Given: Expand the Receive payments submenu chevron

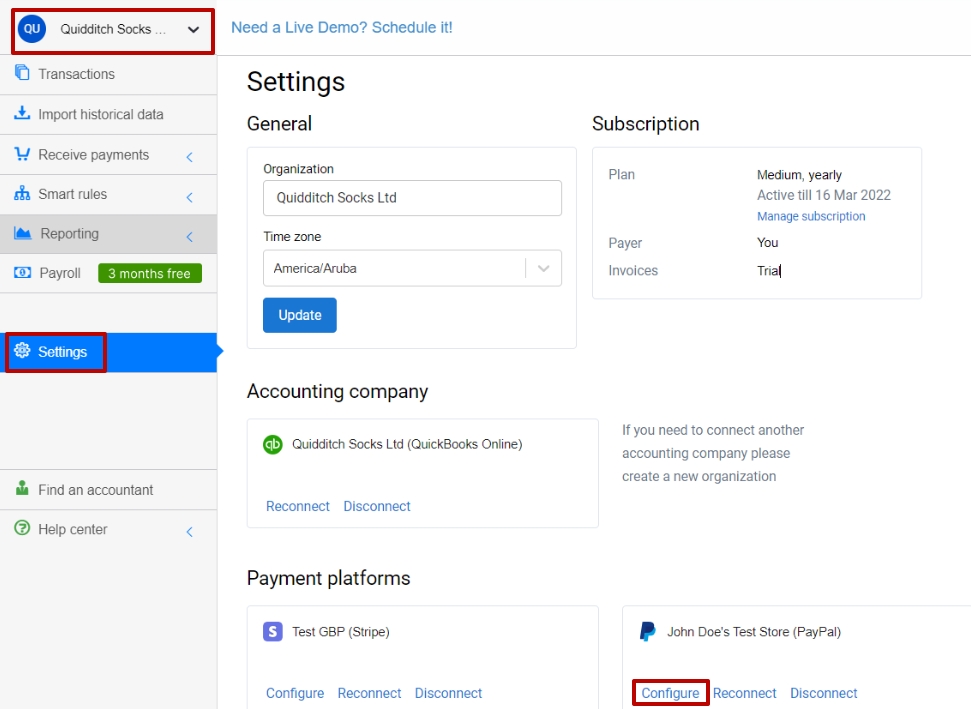Looking at the screenshot, I should [x=189, y=157].
